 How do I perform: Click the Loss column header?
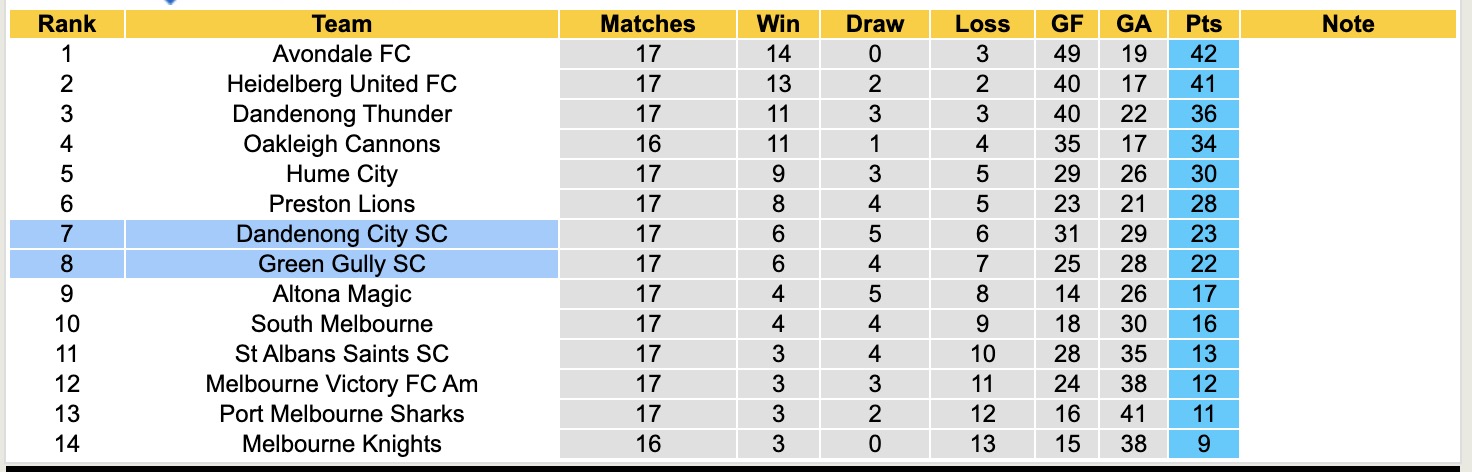[x=982, y=24]
